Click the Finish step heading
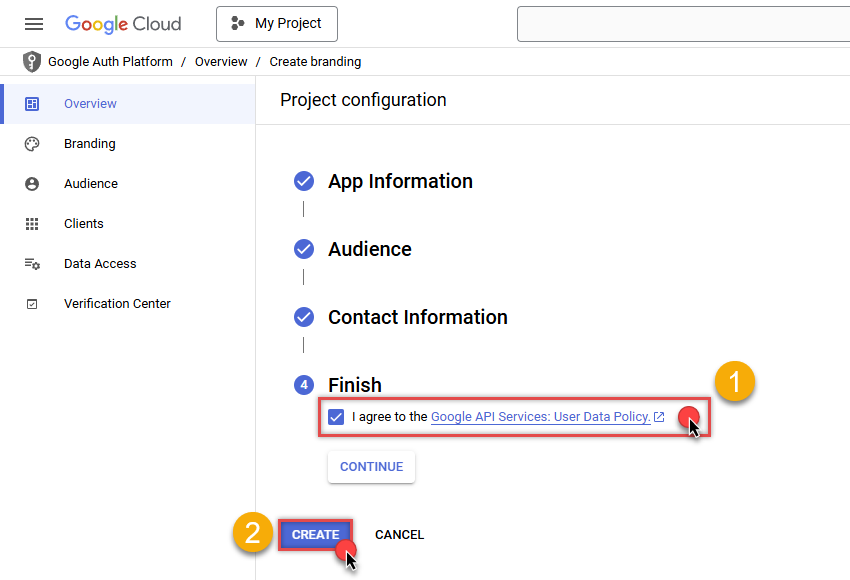Viewport: 850px width, 580px height. pos(355,385)
